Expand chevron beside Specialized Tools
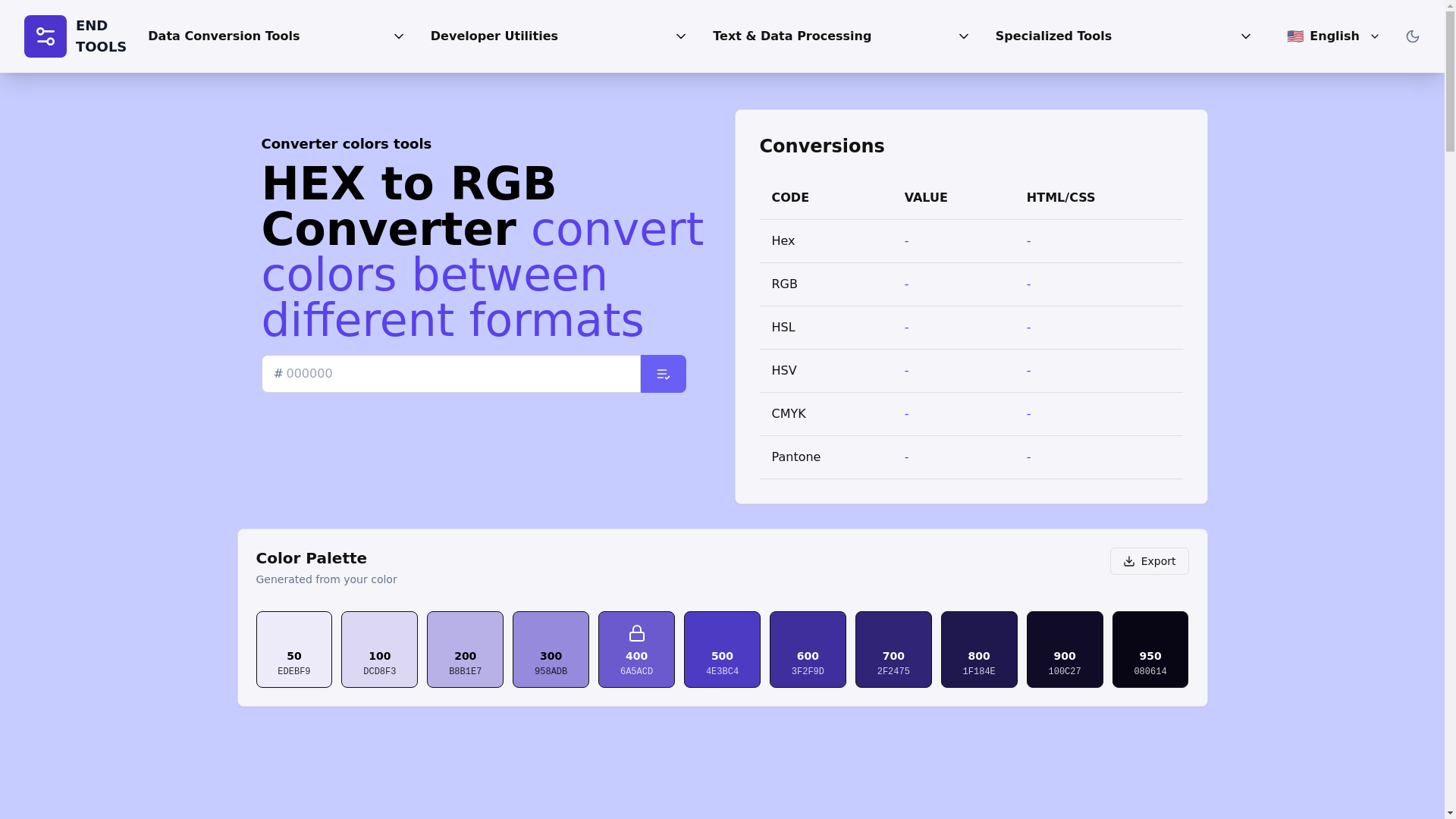This screenshot has height=819, width=1456. click(x=1246, y=36)
